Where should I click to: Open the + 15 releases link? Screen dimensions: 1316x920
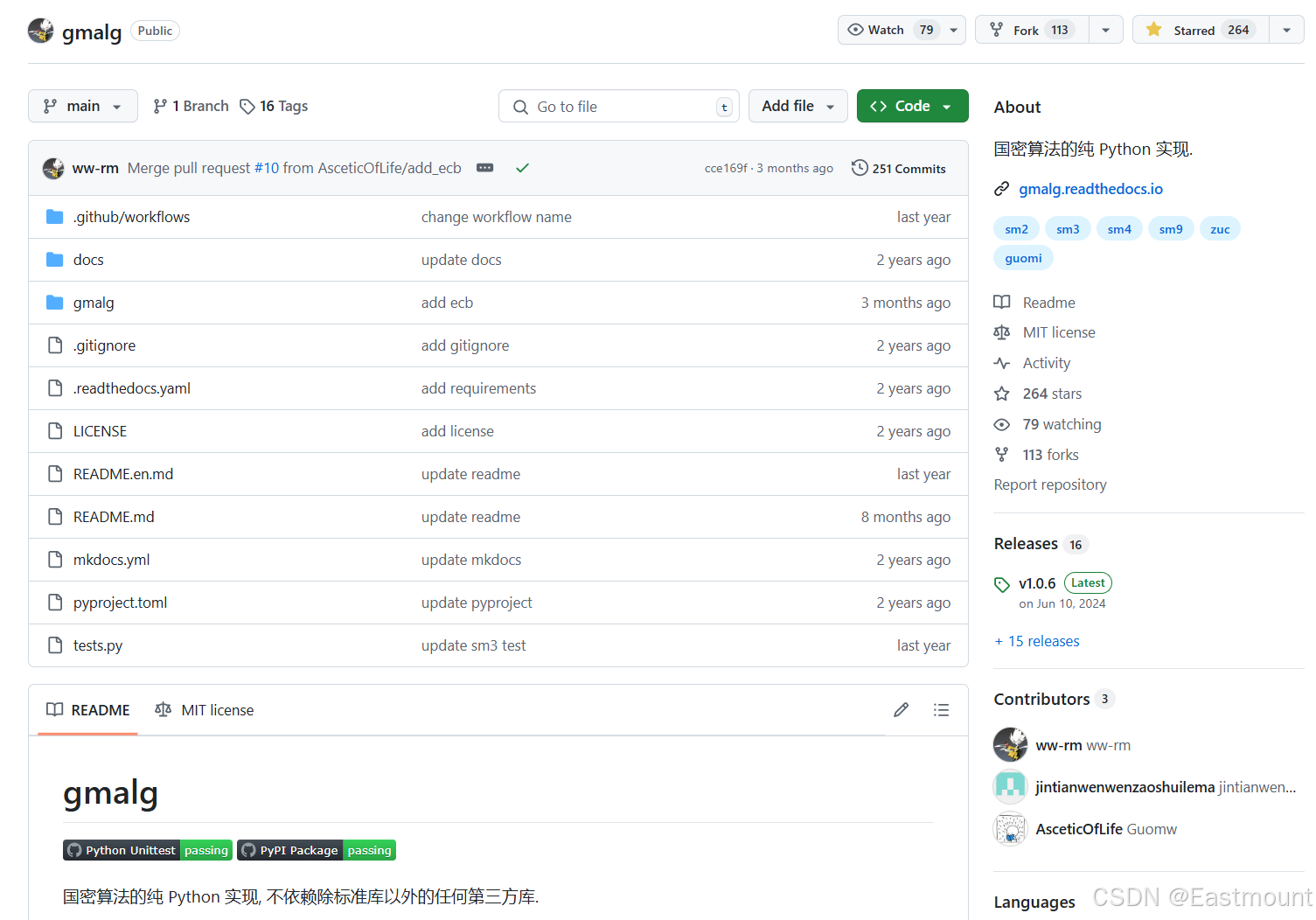1036,641
